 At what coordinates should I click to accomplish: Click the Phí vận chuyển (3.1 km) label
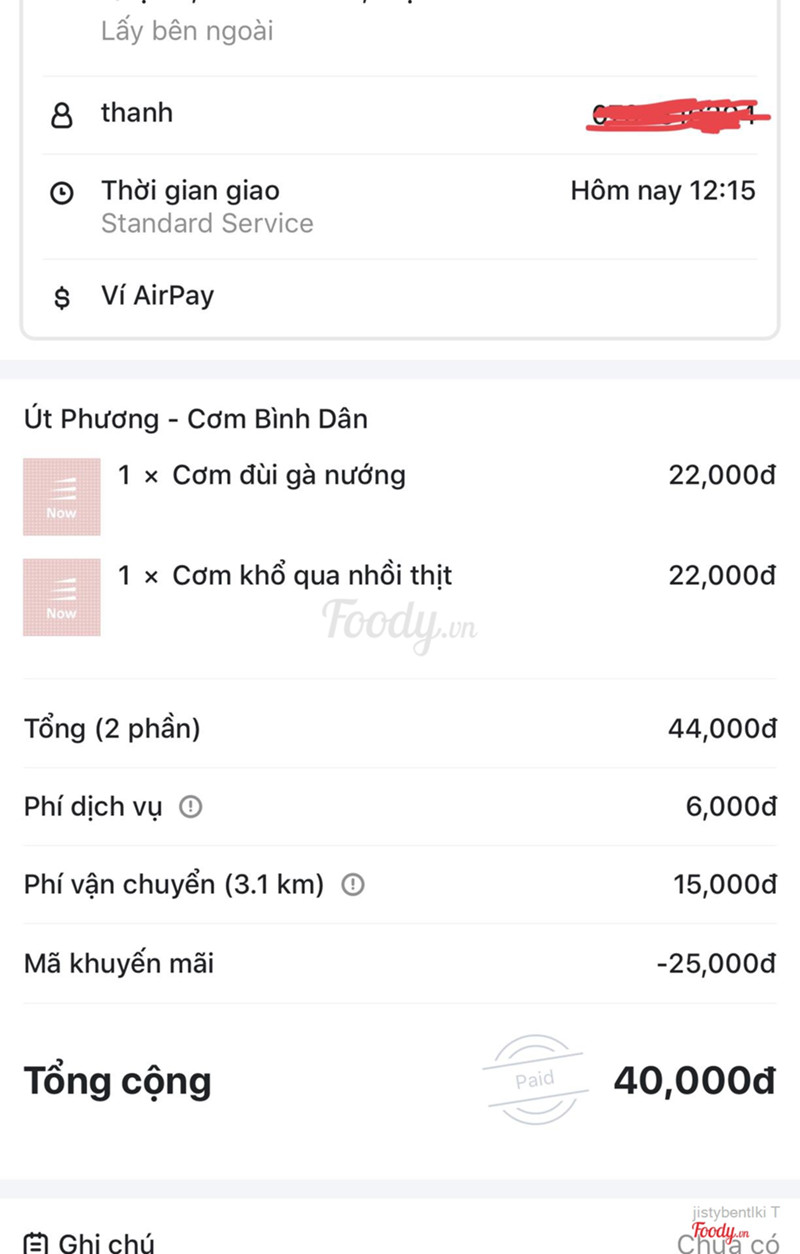coord(174,885)
